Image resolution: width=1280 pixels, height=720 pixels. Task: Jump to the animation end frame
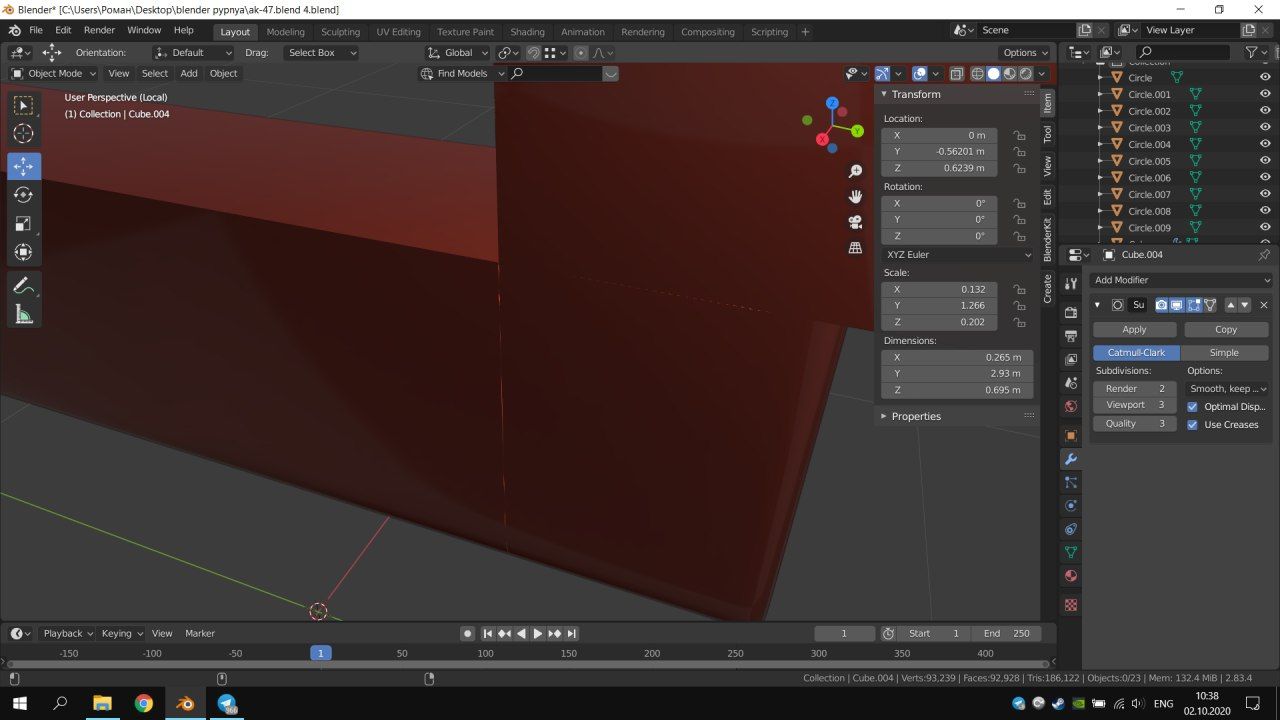point(571,634)
